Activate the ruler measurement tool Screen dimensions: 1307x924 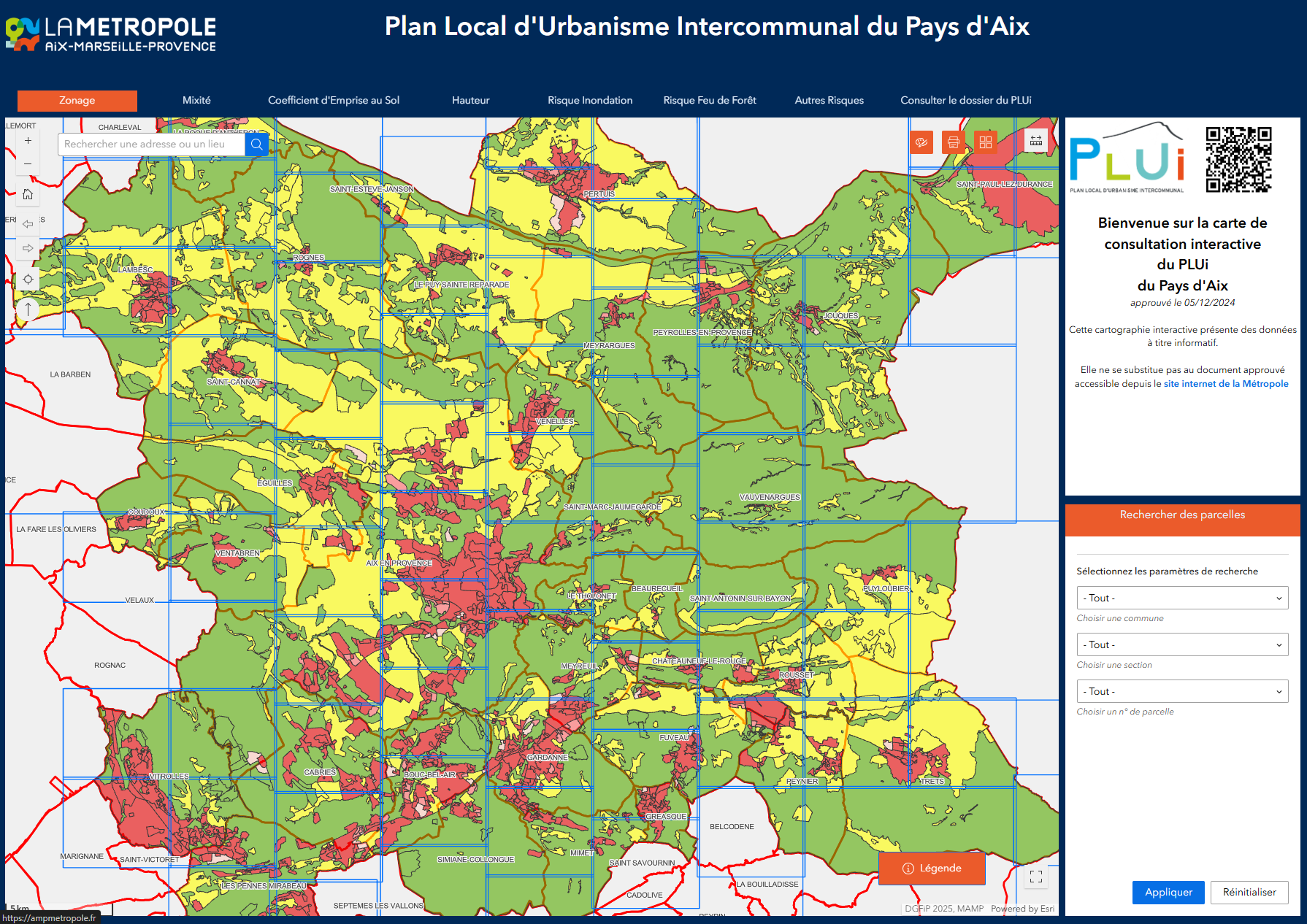coord(1035,141)
